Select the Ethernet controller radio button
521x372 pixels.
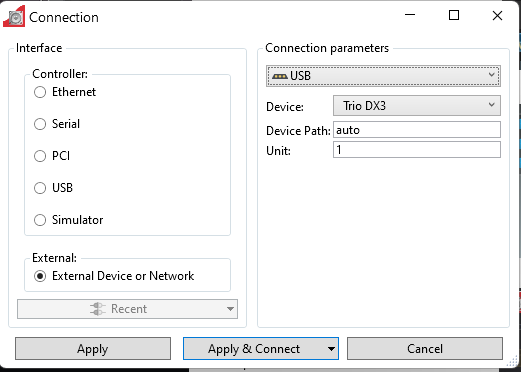coord(40,92)
